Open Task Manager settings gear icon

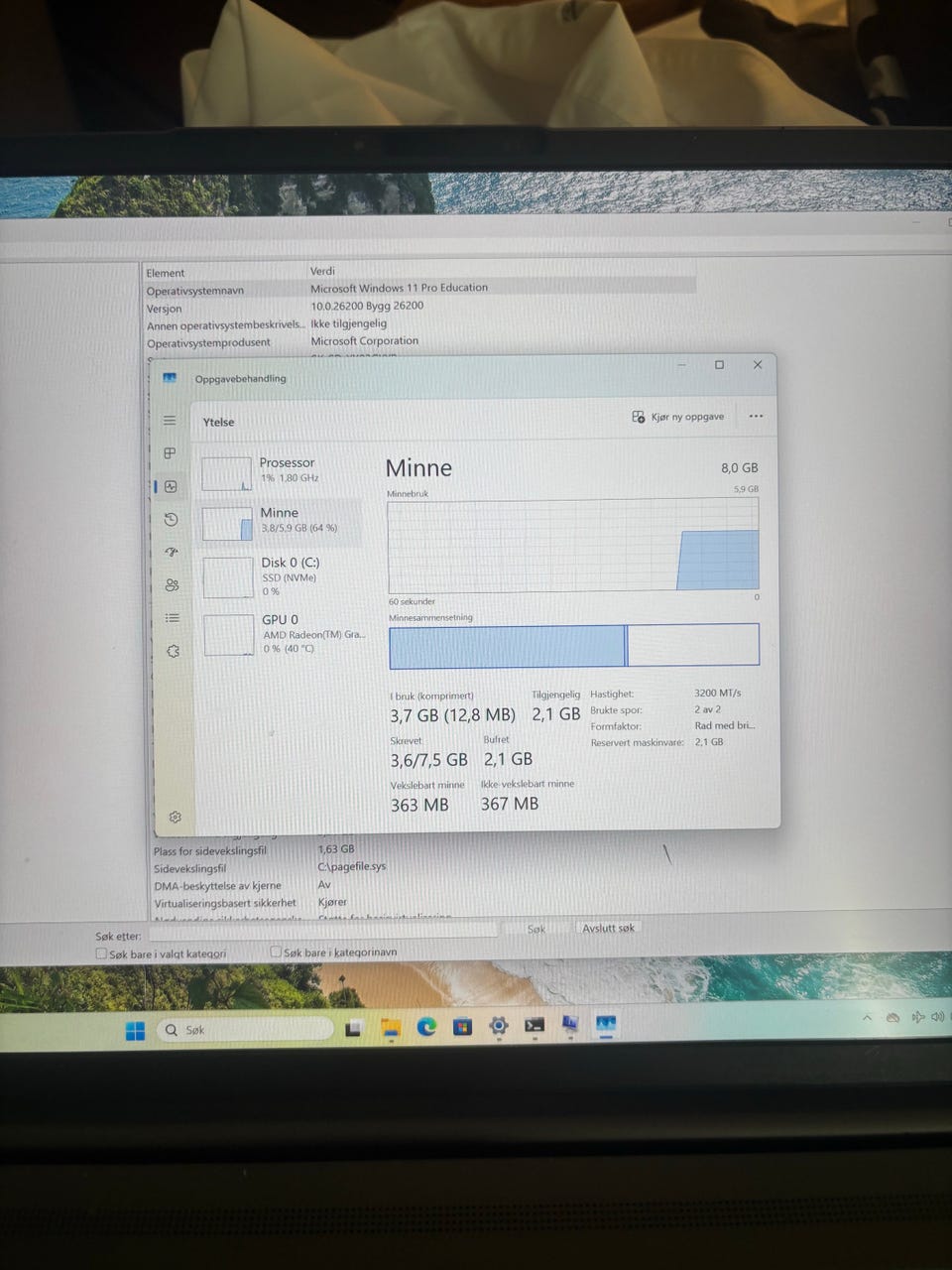coord(175,817)
